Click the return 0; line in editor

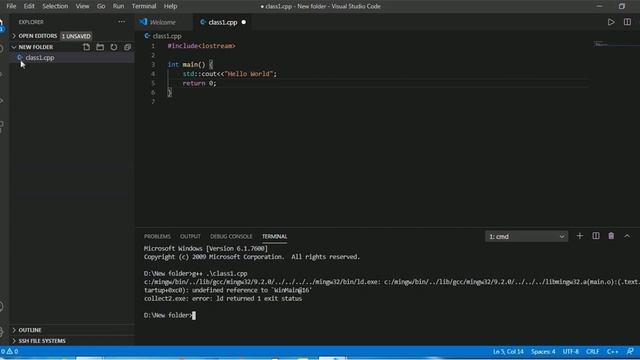[199, 83]
